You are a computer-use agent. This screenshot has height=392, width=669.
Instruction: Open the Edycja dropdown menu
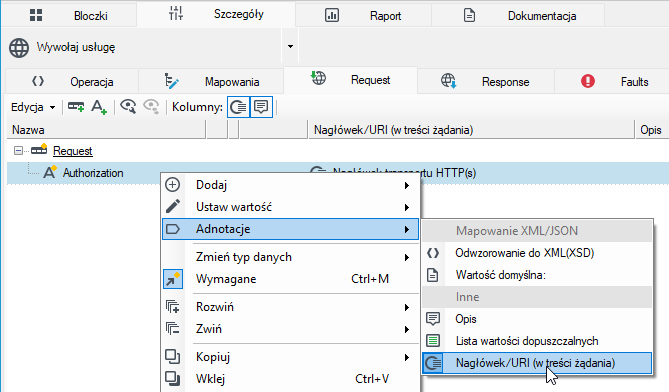coord(33,107)
